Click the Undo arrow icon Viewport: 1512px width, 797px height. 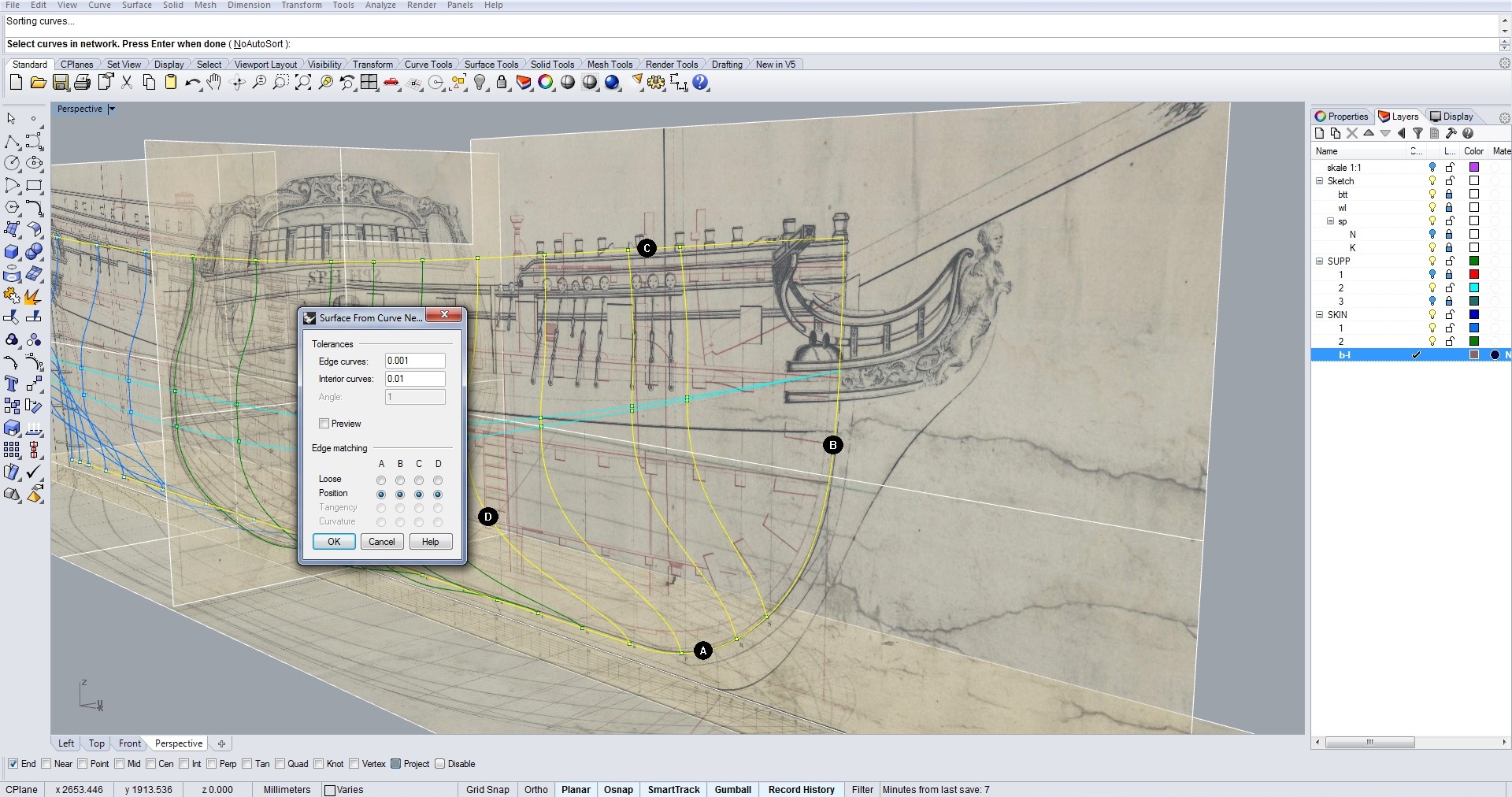tap(191, 83)
